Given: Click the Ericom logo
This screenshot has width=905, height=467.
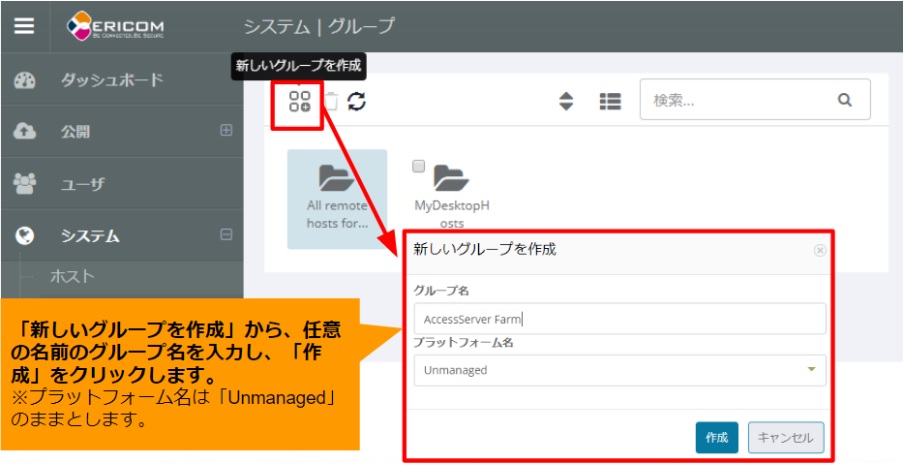Looking at the screenshot, I should click(x=116, y=26).
